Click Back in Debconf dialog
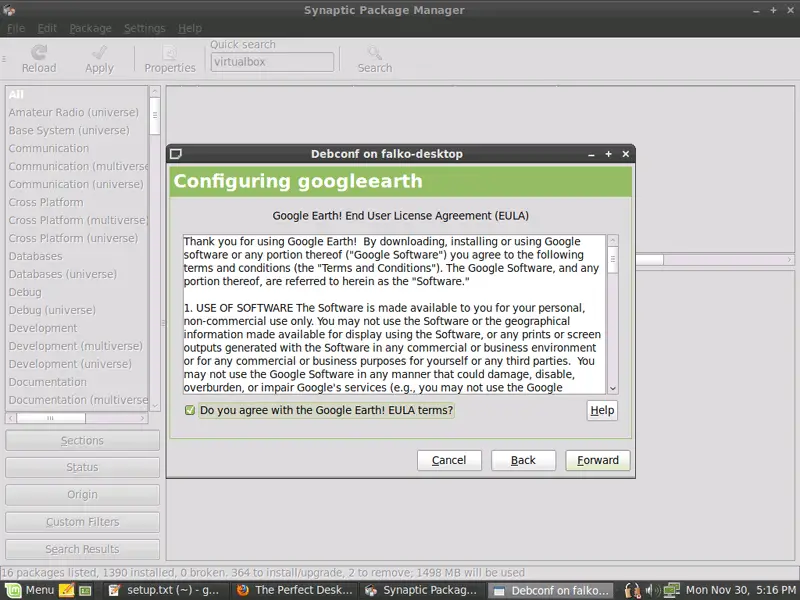Screen dimensions: 800x600 [523, 460]
